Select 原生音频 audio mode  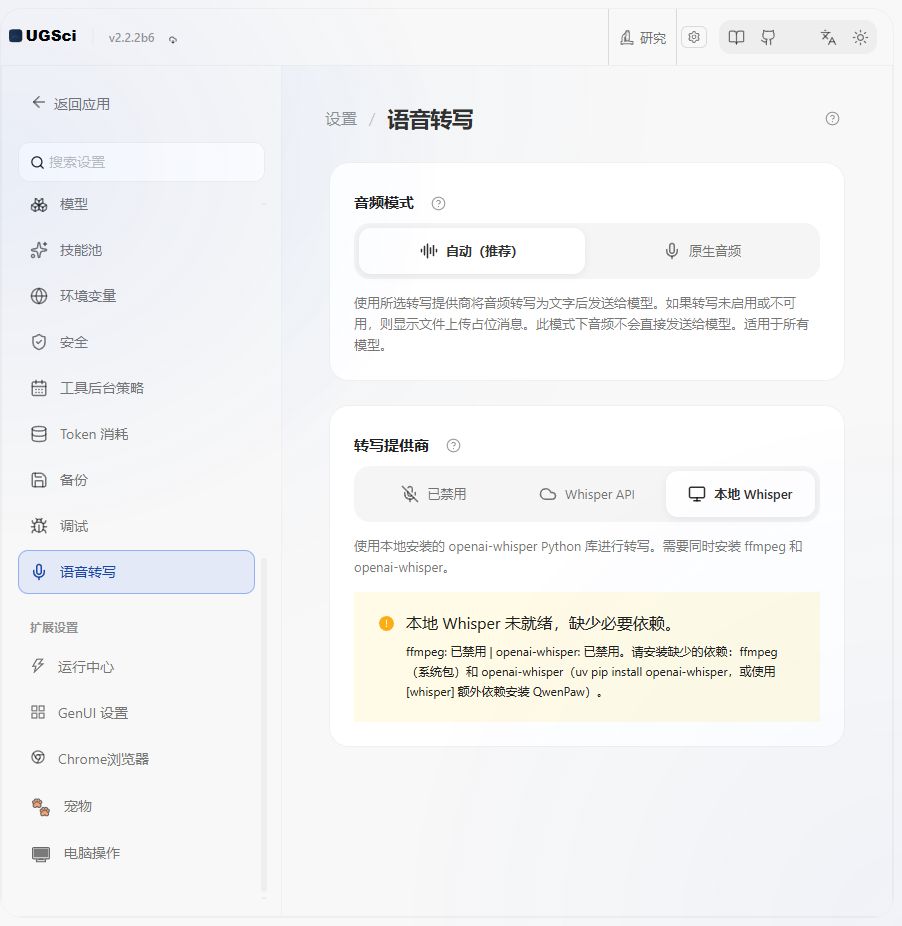coord(702,251)
